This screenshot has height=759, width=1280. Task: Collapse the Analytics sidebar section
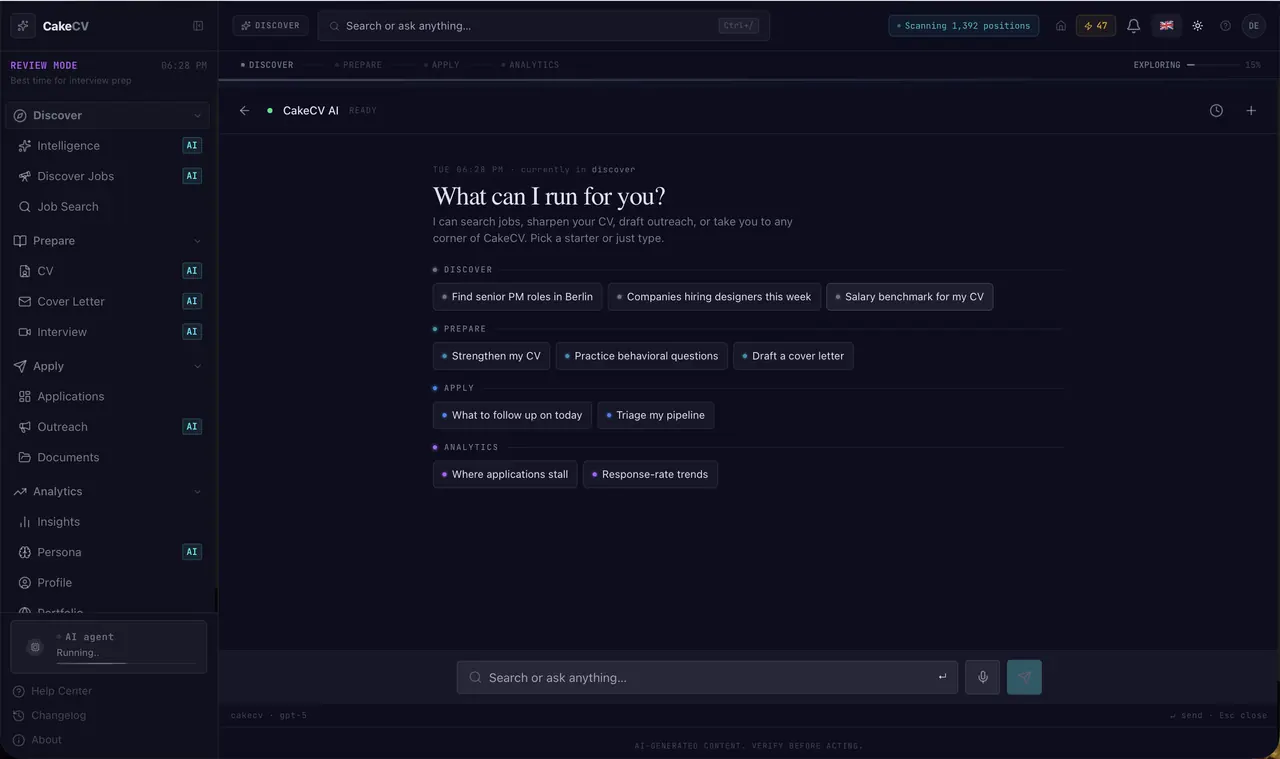(x=197, y=492)
